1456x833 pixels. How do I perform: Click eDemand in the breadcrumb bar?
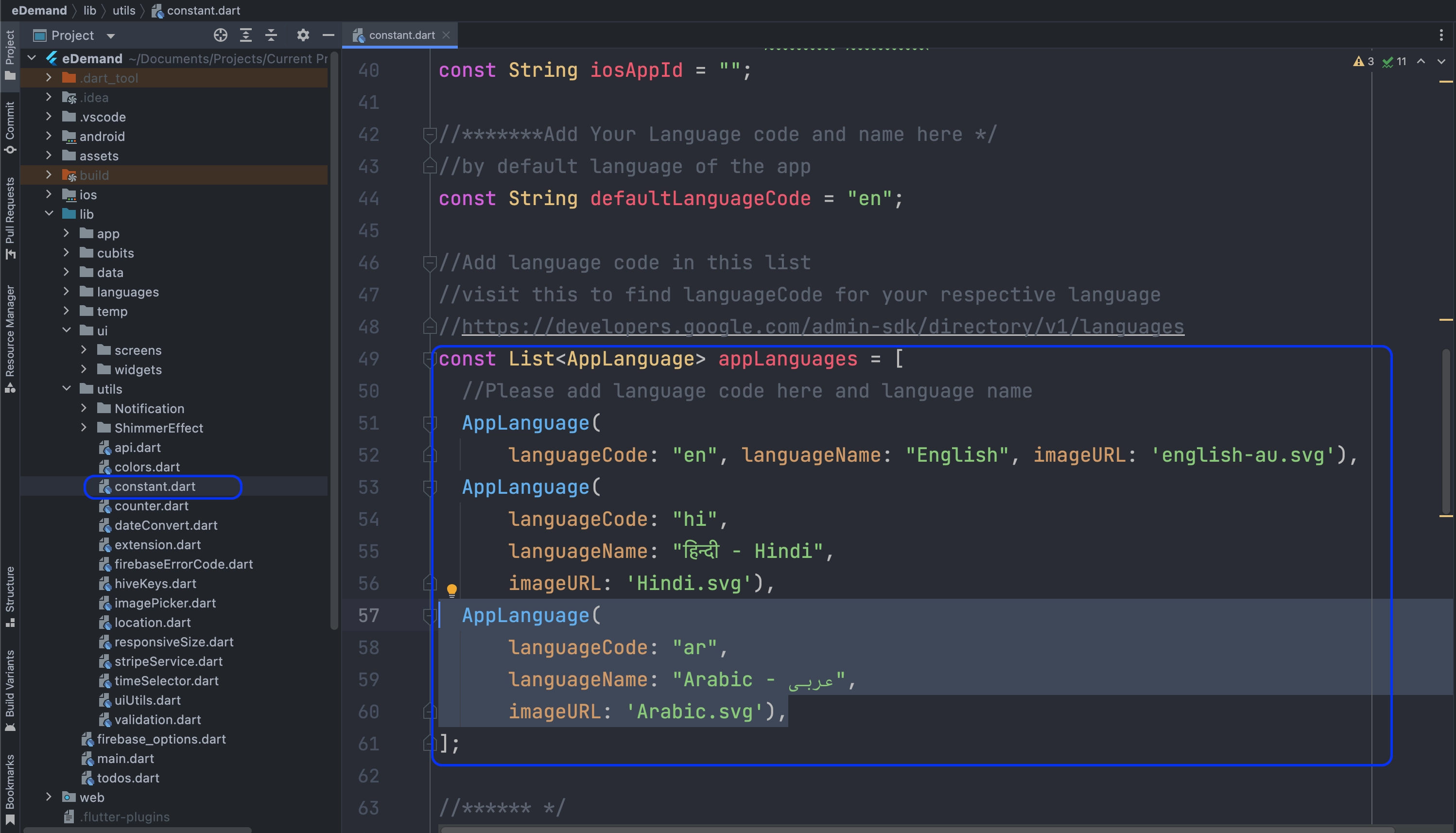tap(39, 10)
